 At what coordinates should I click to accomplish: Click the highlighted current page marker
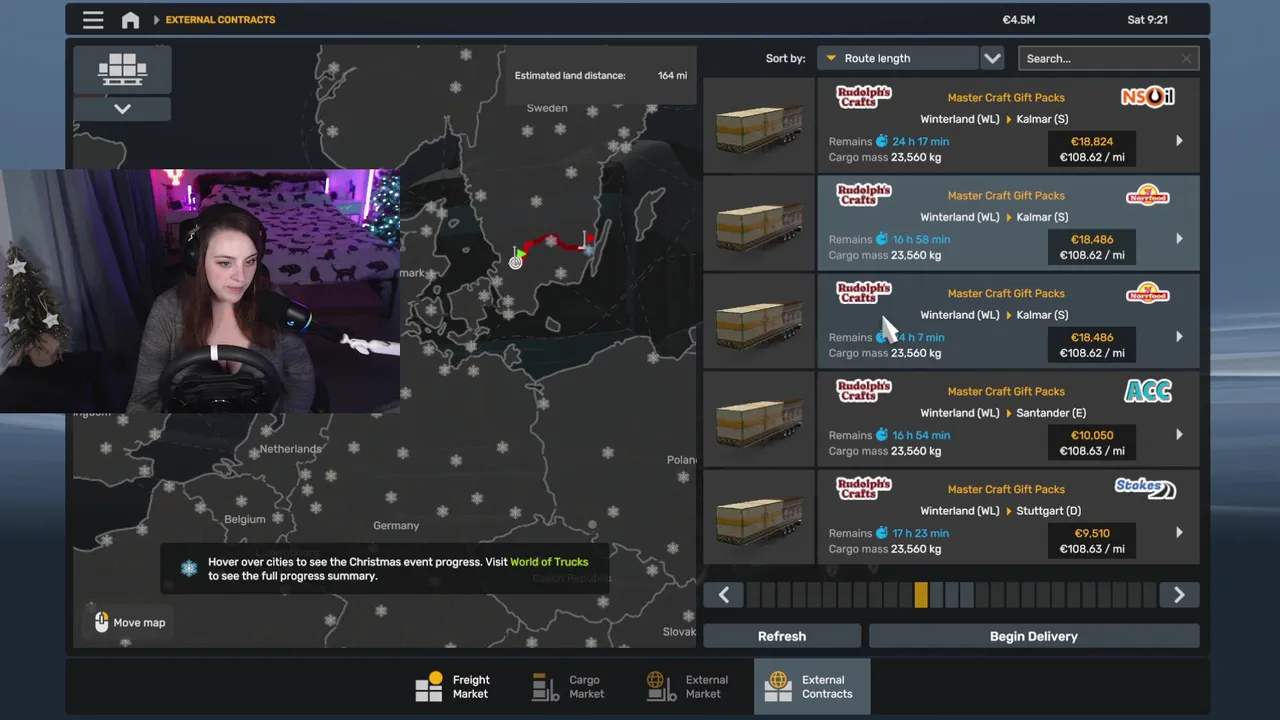920,595
